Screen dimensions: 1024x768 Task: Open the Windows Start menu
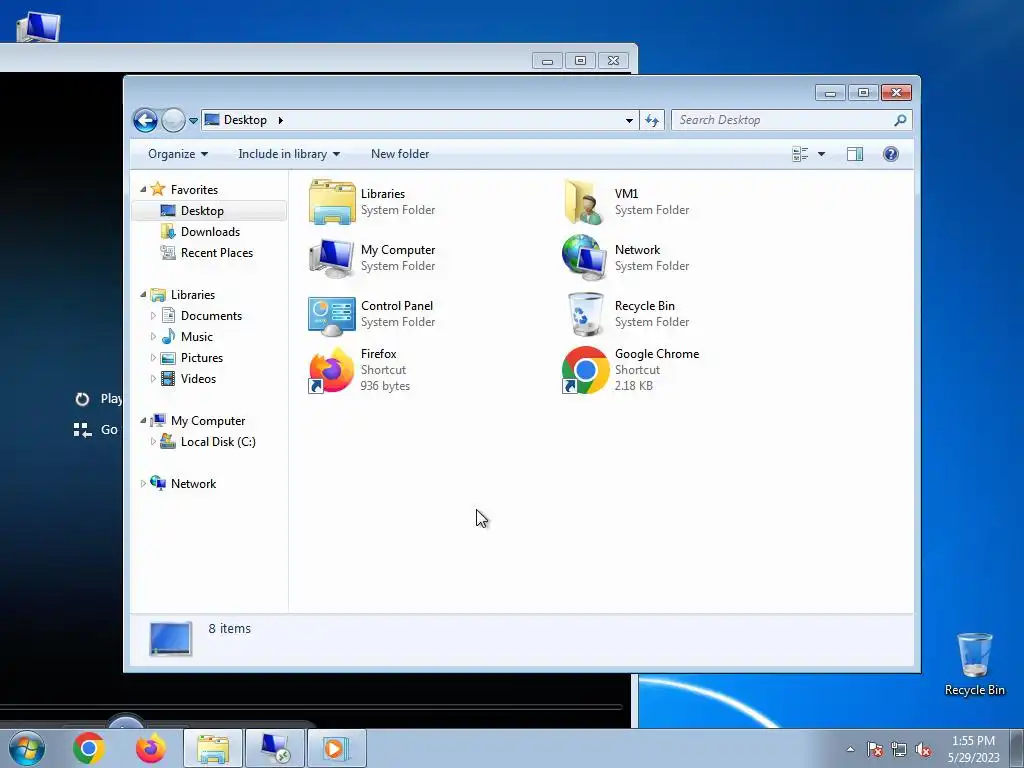pyautogui.click(x=26, y=748)
